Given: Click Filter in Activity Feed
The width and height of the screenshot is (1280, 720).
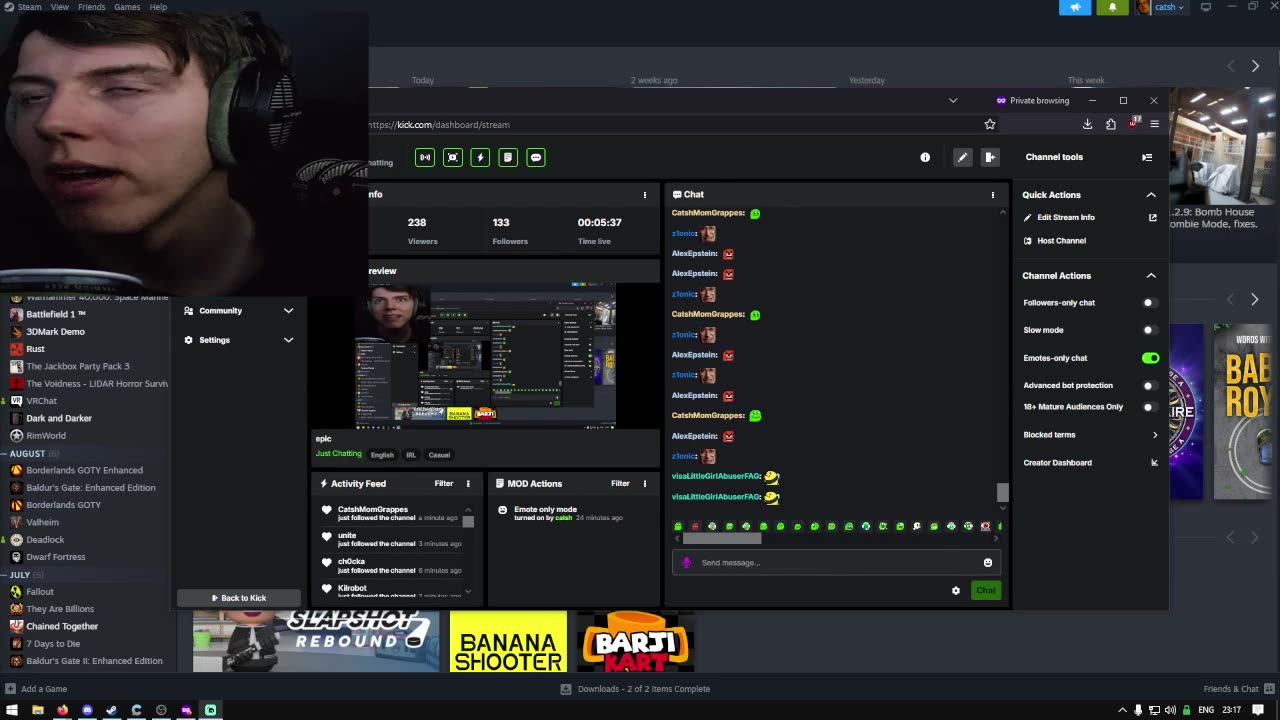Looking at the screenshot, I should click(444, 484).
